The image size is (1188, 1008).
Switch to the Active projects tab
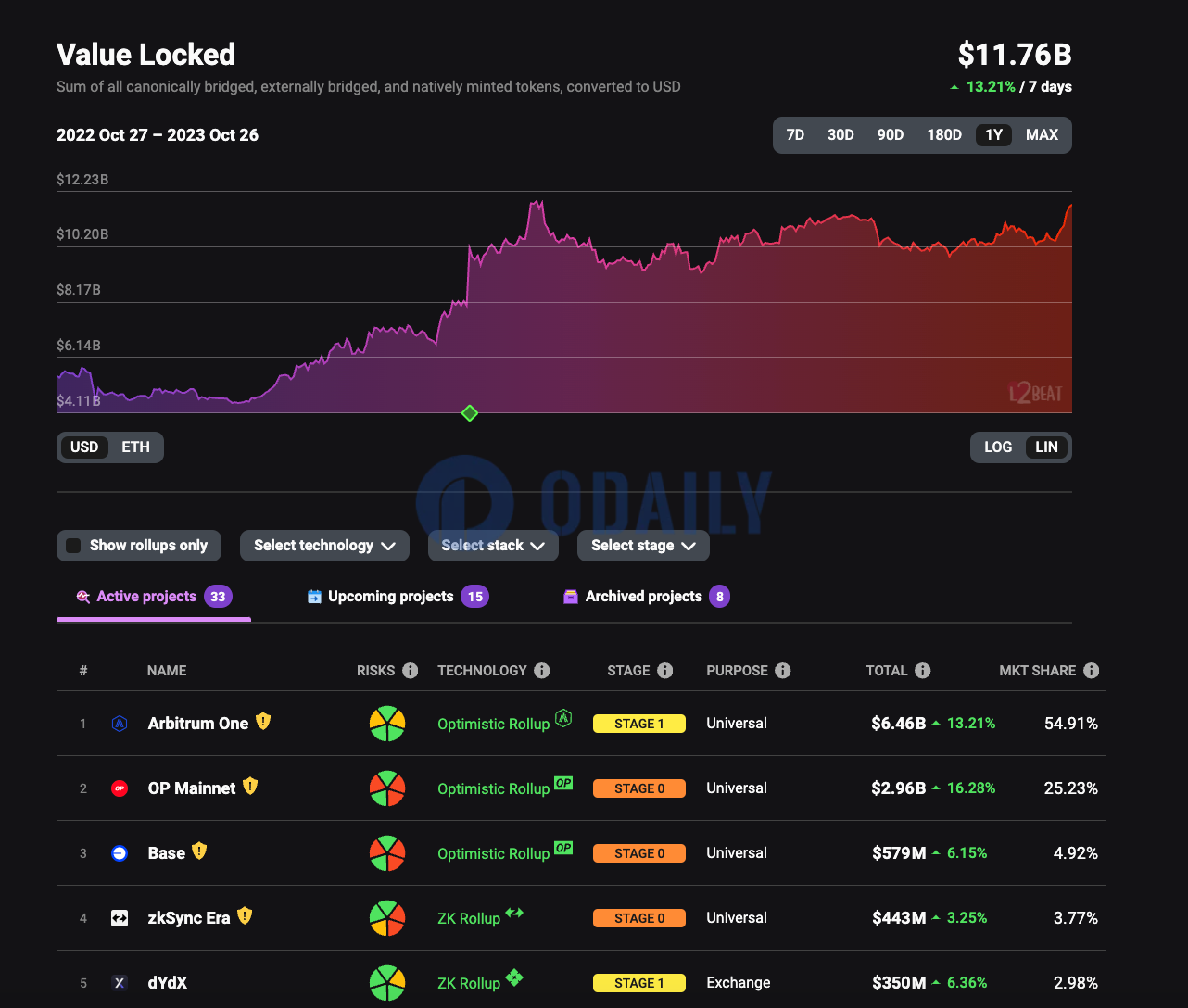tap(154, 597)
